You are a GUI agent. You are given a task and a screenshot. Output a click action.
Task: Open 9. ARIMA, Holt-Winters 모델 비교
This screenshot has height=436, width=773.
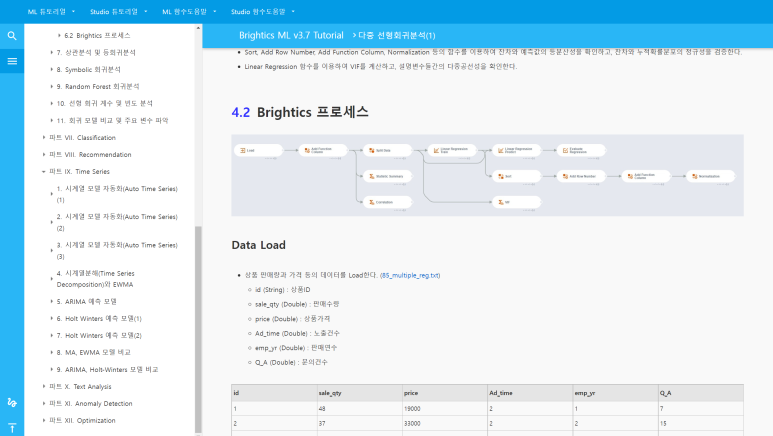point(107,369)
